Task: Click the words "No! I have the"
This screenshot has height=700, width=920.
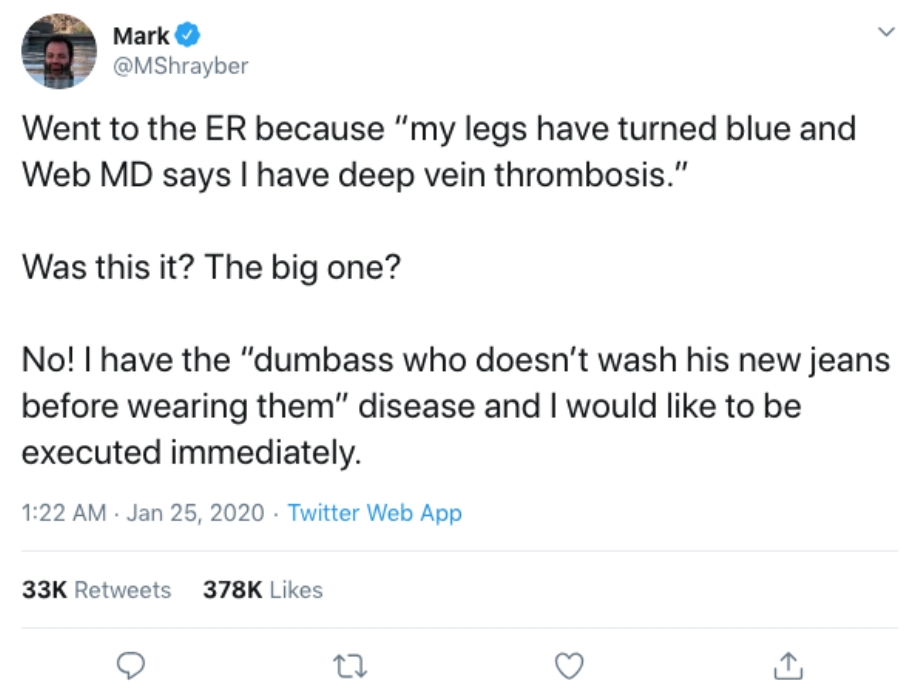Action: 126,361
